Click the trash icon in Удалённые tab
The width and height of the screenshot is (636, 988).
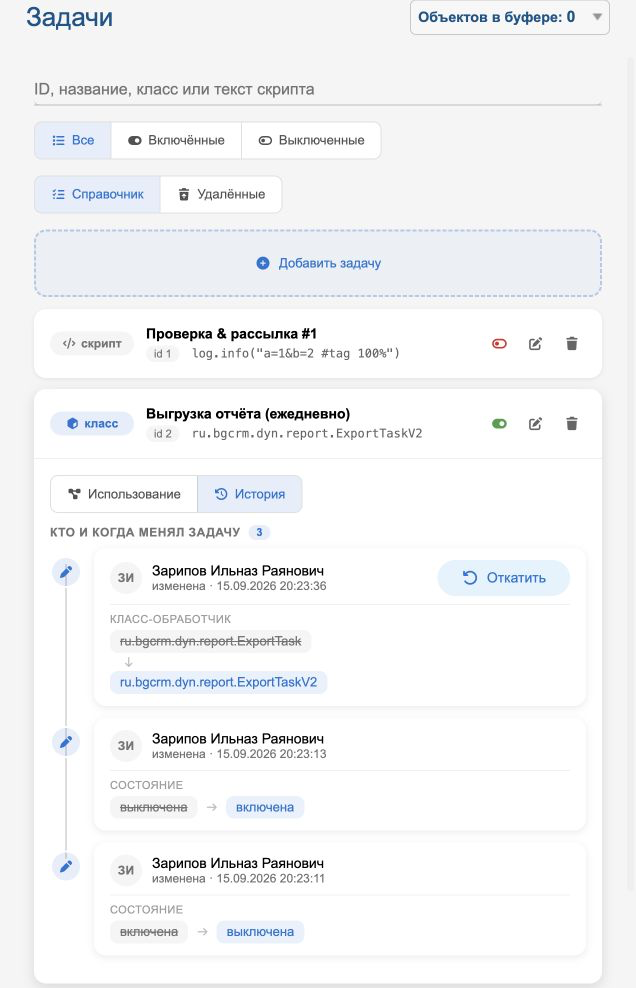pyautogui.click(x=183, y=194)
